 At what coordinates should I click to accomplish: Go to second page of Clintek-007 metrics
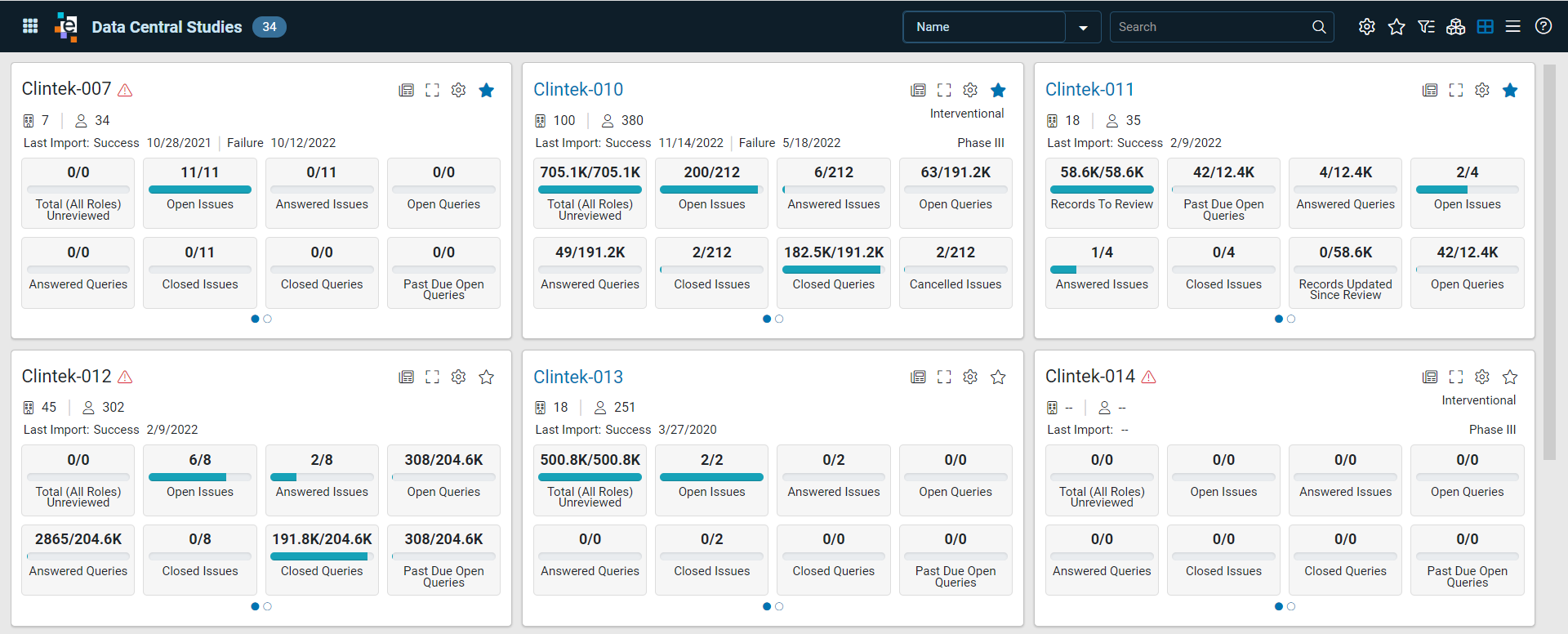click(x=267, y=319)
